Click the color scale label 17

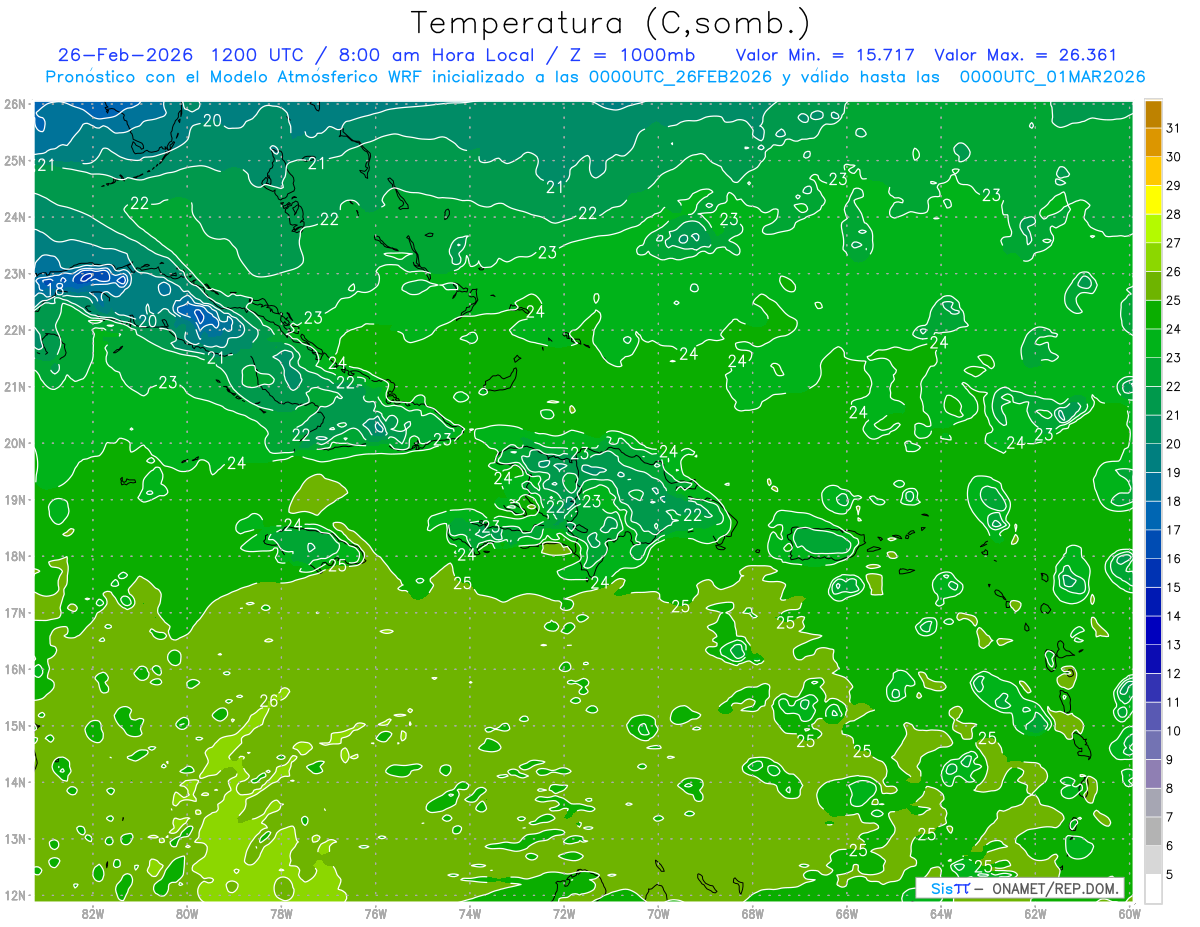coord(1173,530)
